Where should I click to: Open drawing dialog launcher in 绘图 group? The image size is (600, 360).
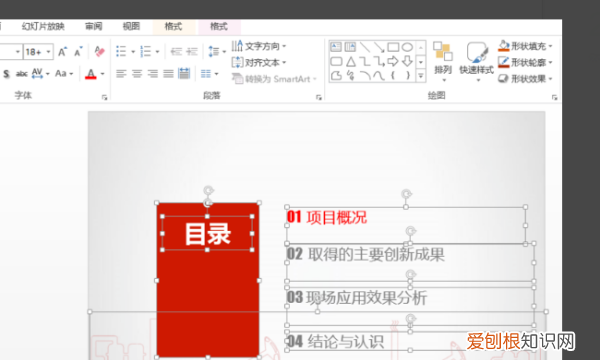pyautogui.click(x=554, y=98)
